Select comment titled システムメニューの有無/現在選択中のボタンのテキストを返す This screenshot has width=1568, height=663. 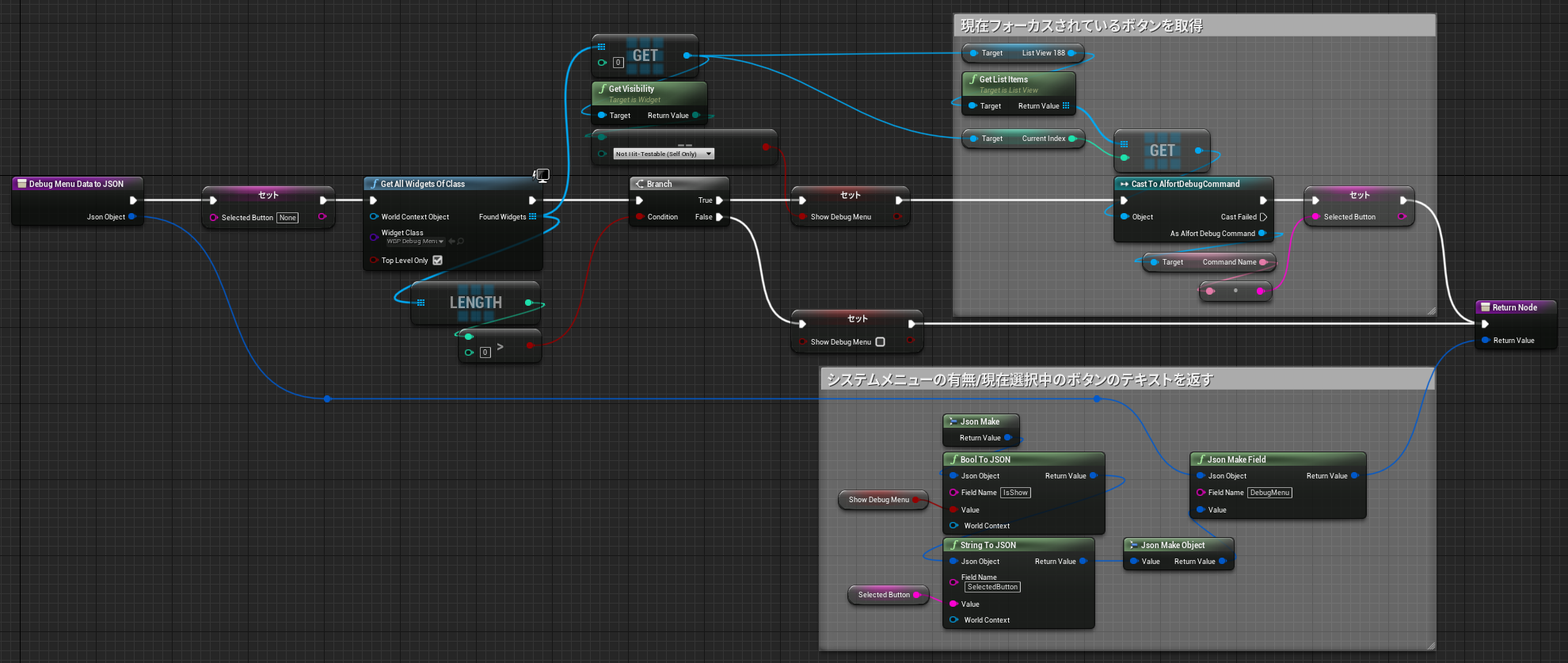(1020, 380)
